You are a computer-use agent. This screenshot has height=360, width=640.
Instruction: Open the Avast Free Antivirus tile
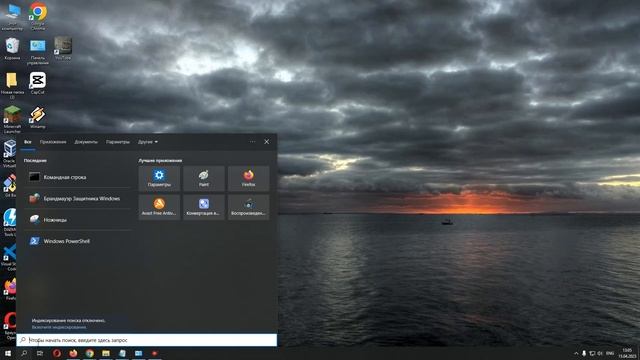pos(159,207)
